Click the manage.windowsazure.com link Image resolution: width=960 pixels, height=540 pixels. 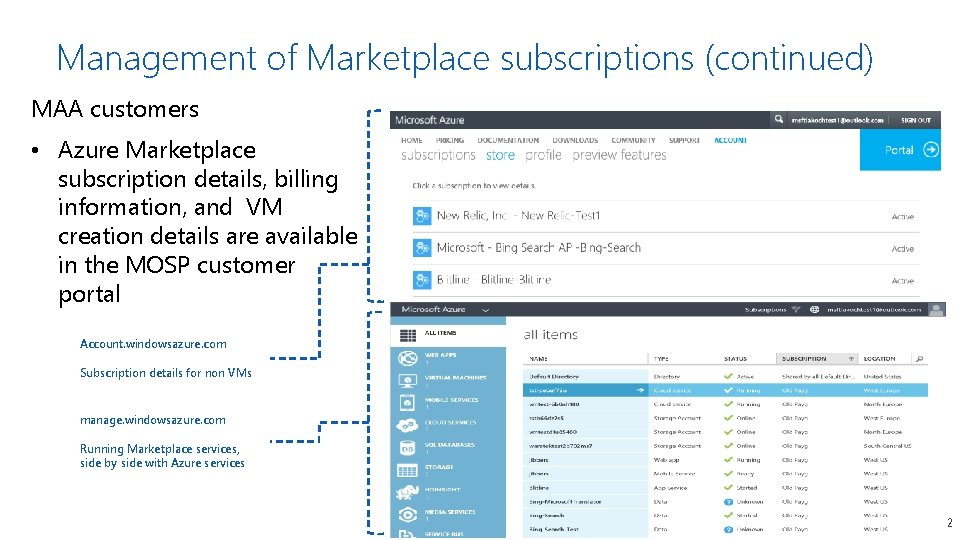152,420
